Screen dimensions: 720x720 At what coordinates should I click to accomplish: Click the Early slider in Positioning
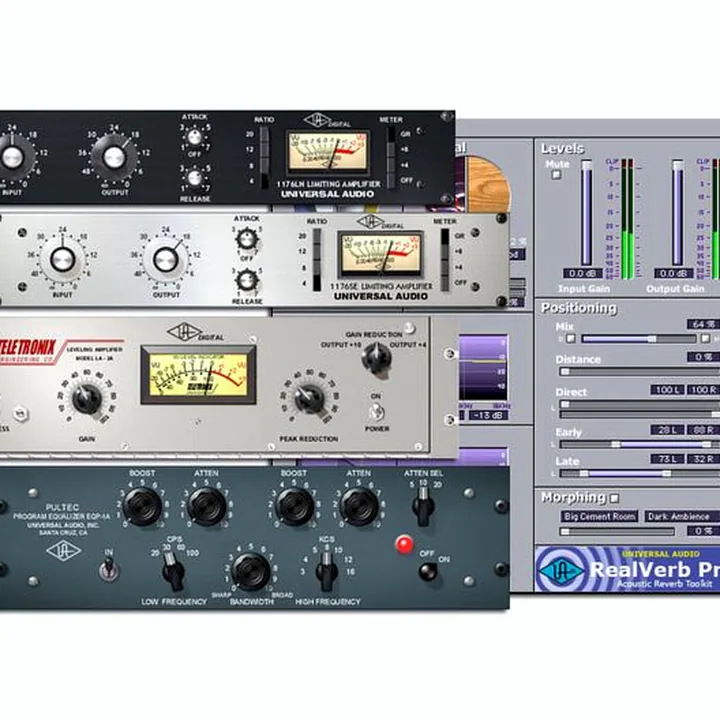click(x=640, y=444)
